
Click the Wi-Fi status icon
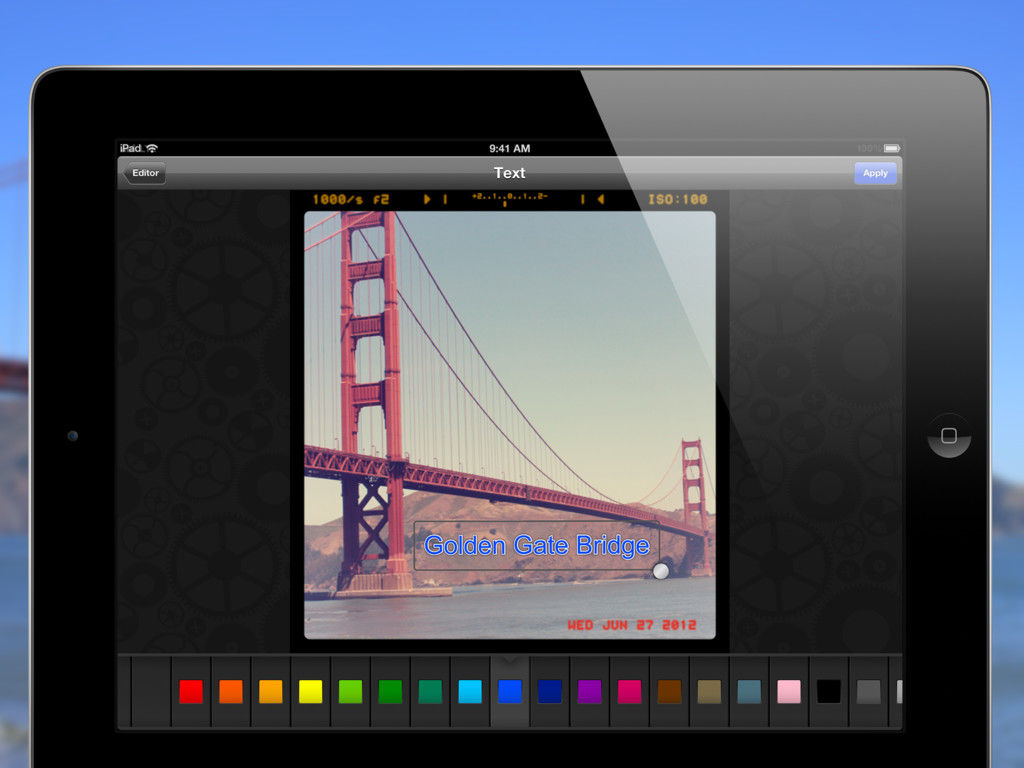152,148
